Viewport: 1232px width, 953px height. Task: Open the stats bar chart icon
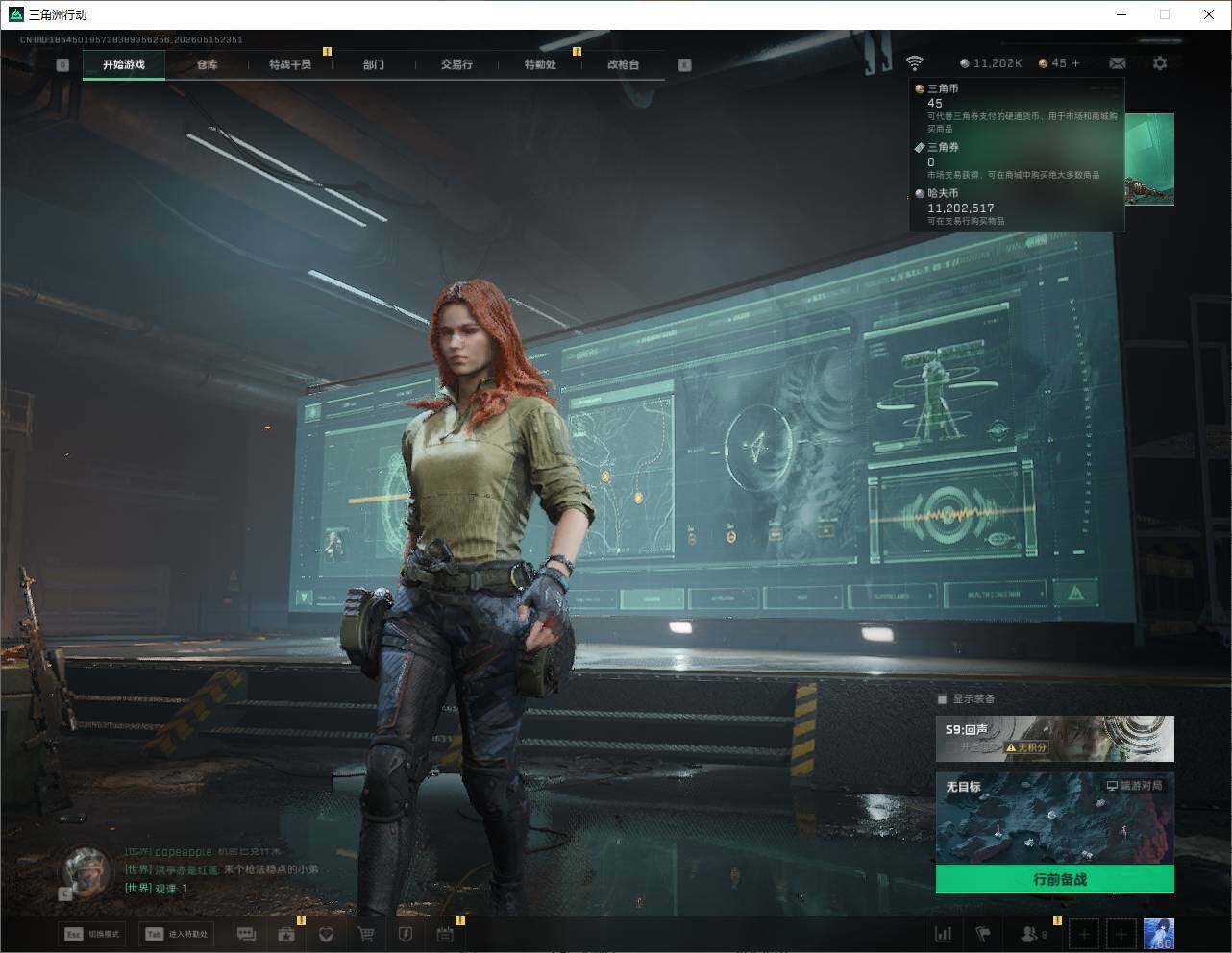click(x=944, y=934)
